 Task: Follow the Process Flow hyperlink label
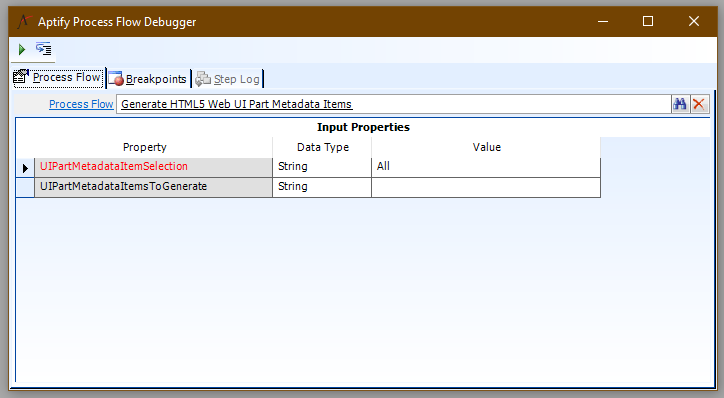click(x=81, y=104)
